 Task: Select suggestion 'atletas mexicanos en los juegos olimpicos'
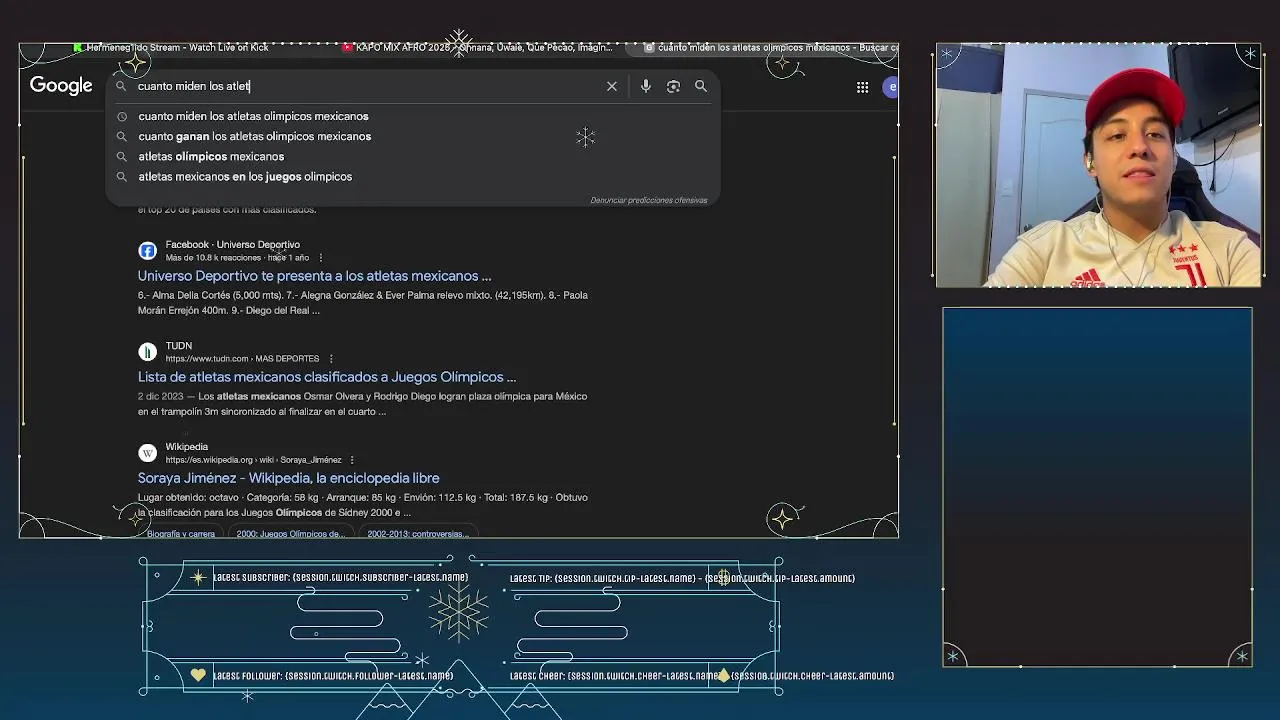pyautogui.click(x=245, y=176)
